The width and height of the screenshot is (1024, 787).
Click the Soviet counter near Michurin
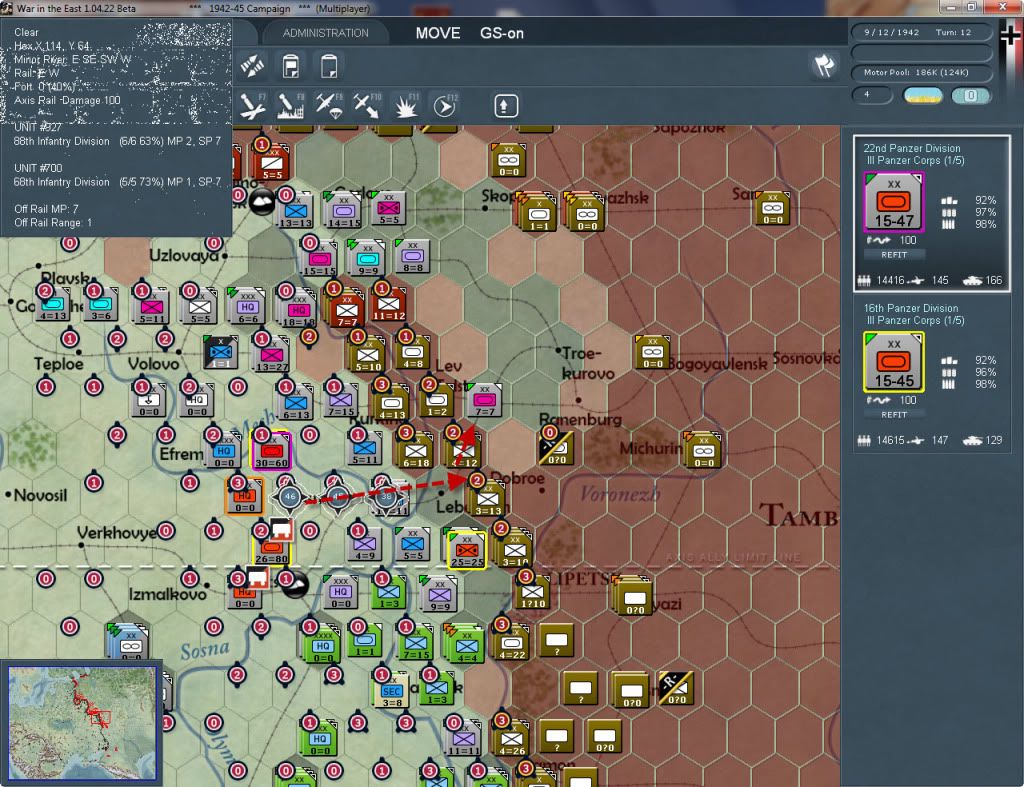pos(703,451)
